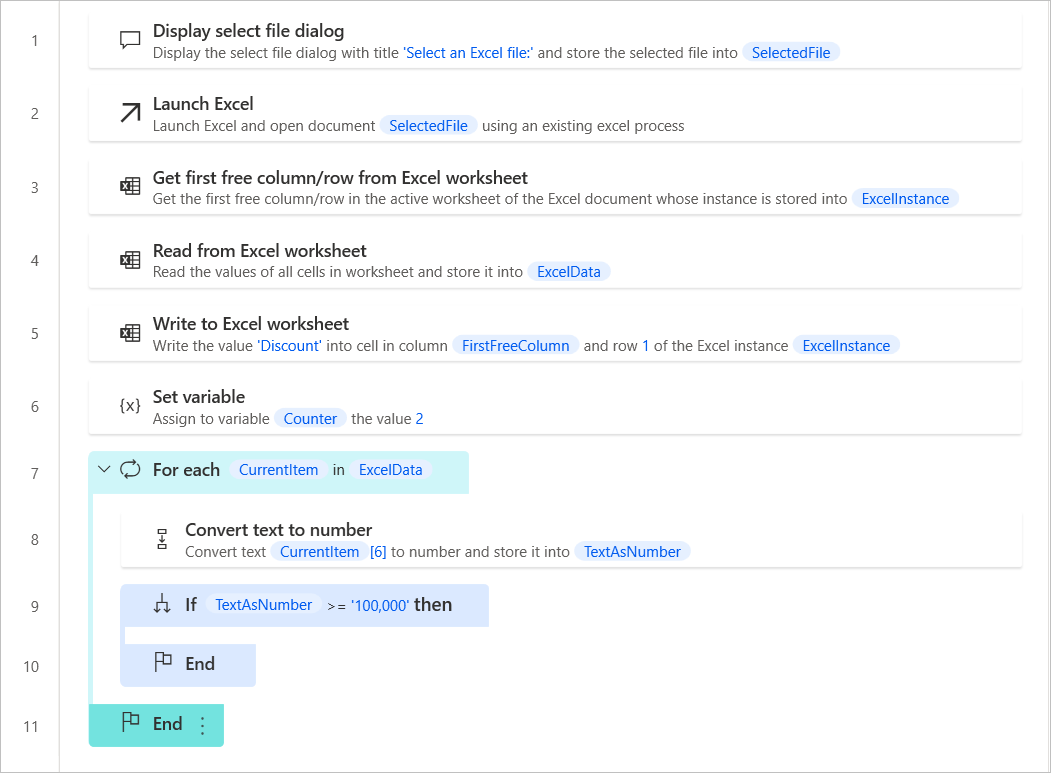Click the Counter variable chip

point(310,418)
